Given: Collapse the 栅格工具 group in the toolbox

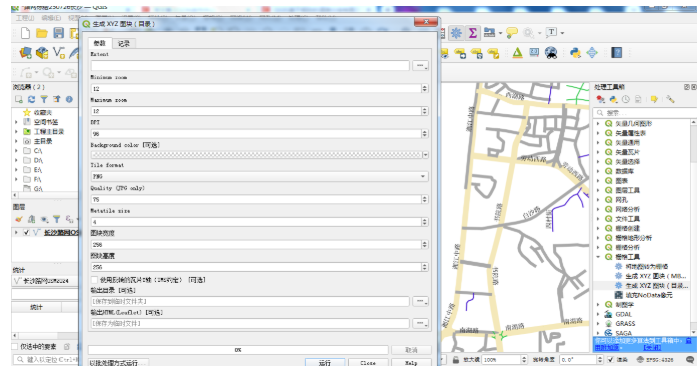Looking at the screenshot, I should click(598, 257).
